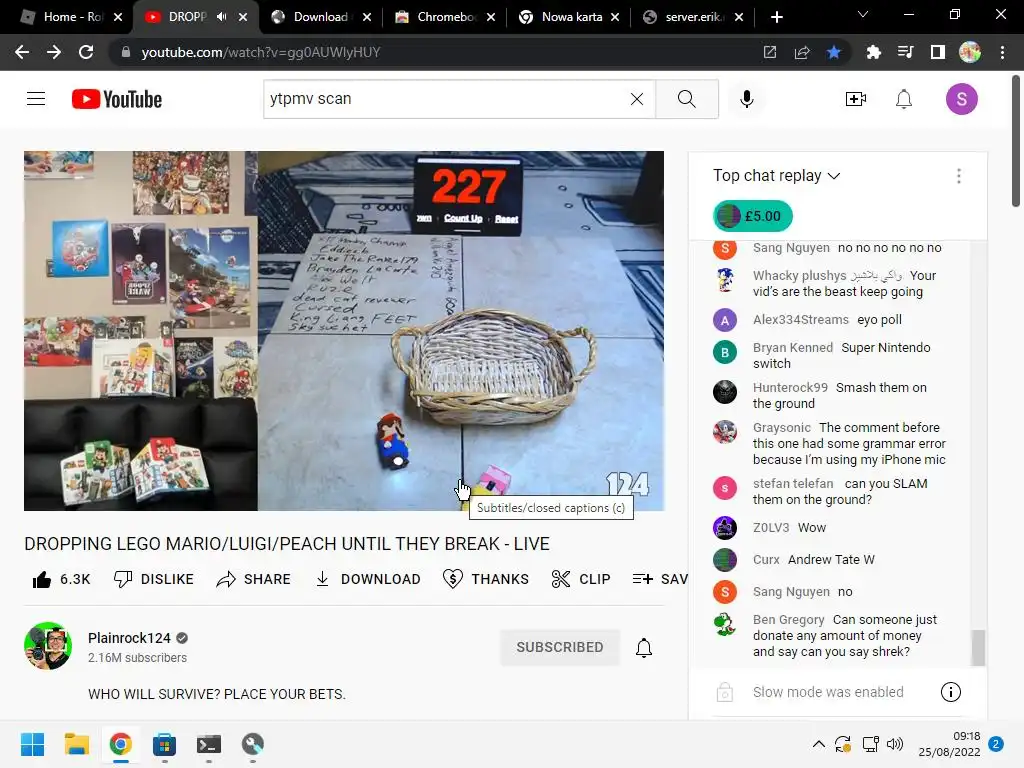Open the Create video camera icon

click(x=856, y=99)
